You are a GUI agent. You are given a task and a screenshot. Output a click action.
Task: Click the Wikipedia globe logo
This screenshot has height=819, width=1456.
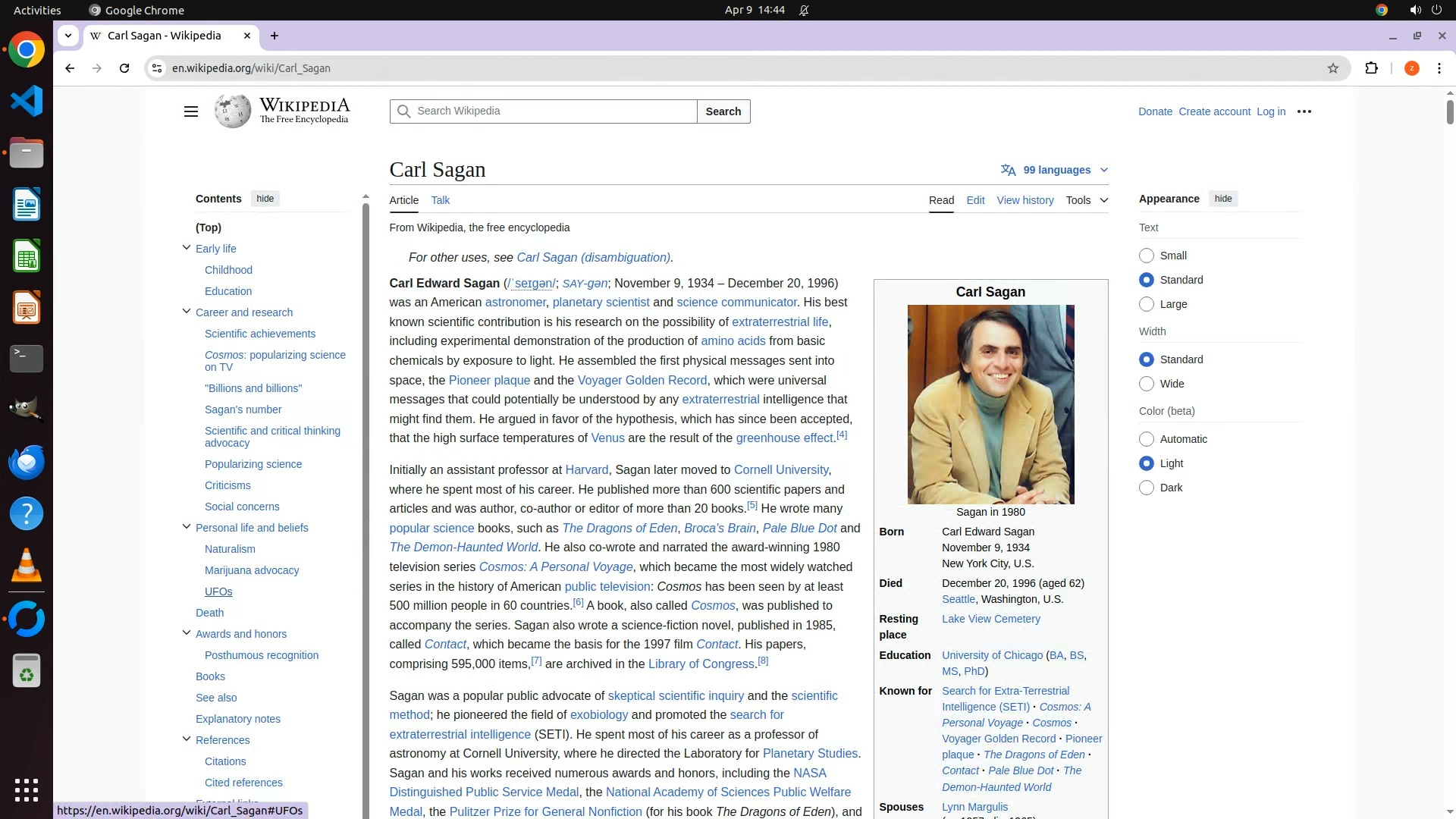point(232,111)
